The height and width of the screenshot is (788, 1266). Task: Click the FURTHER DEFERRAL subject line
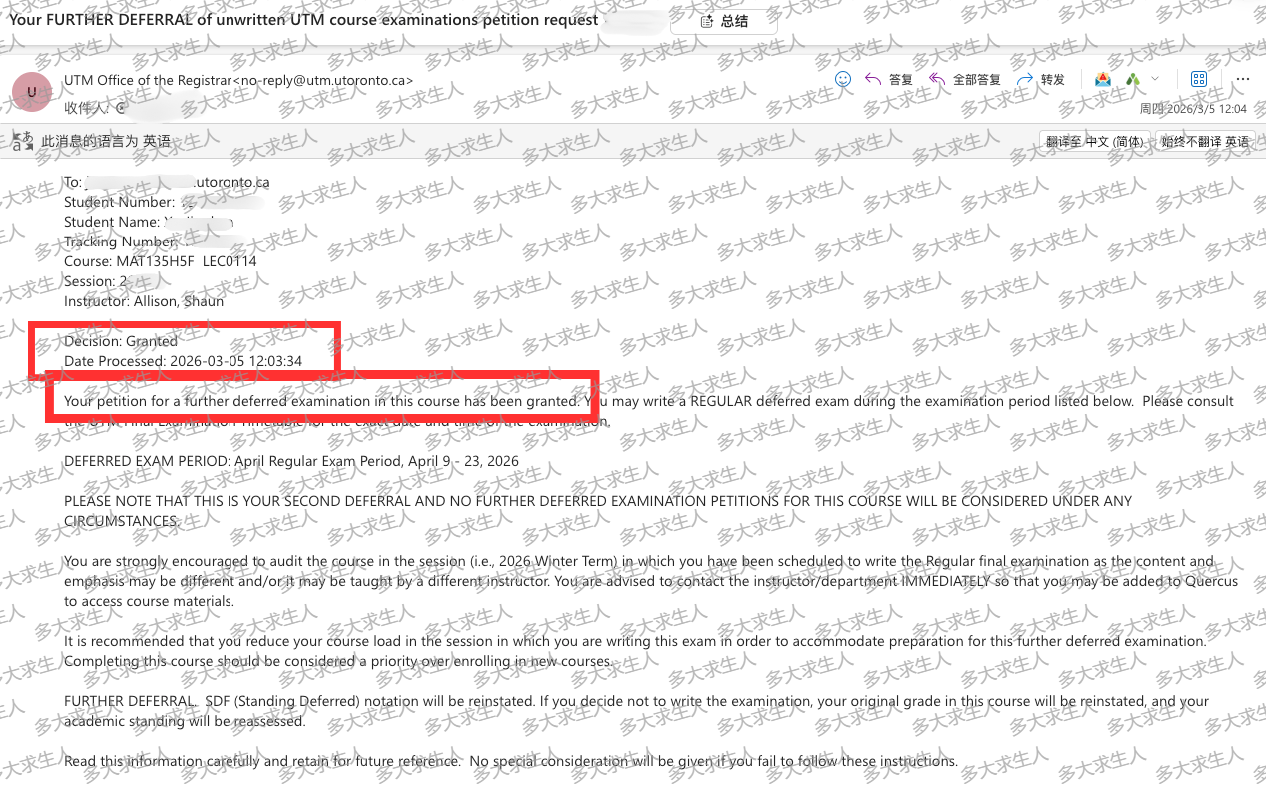[x=300, y=19]
